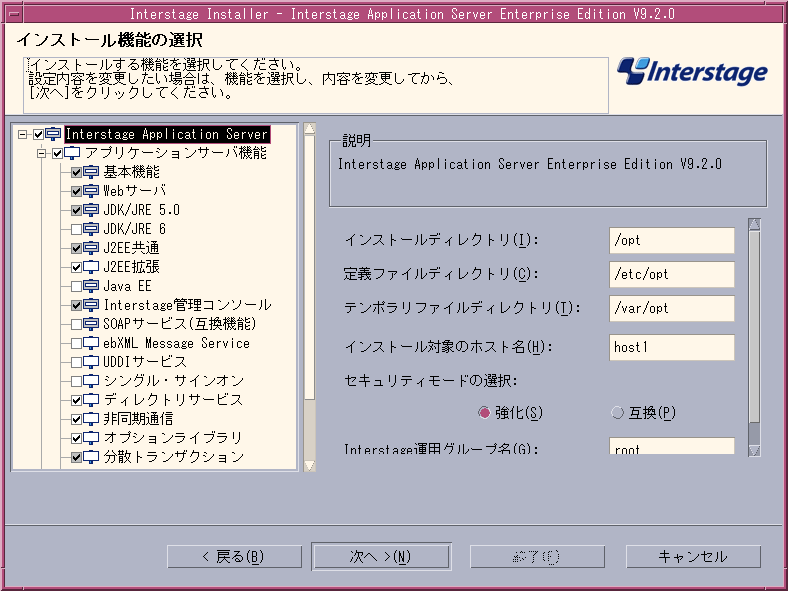
Task: Click the J2EE拡張 component icon
Action: (x=91, y=267)
